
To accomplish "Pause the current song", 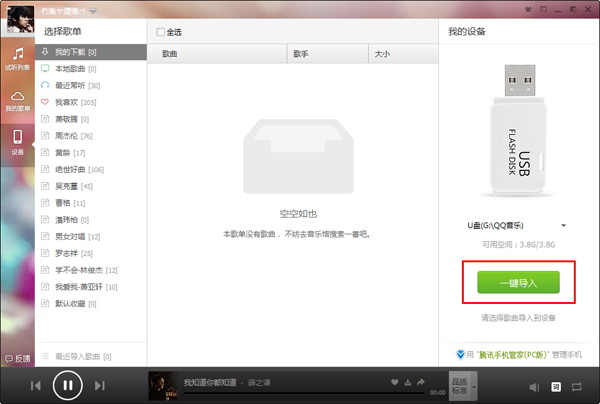I will [68, 385].
